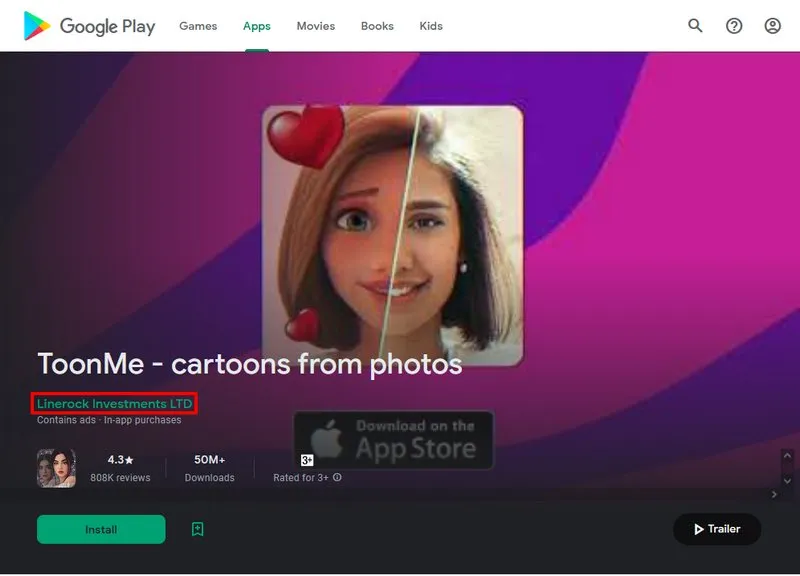Click the ToonMe - cartoons from photos title
The width and height of the screenshot is (800, 576).
[250, 364]
